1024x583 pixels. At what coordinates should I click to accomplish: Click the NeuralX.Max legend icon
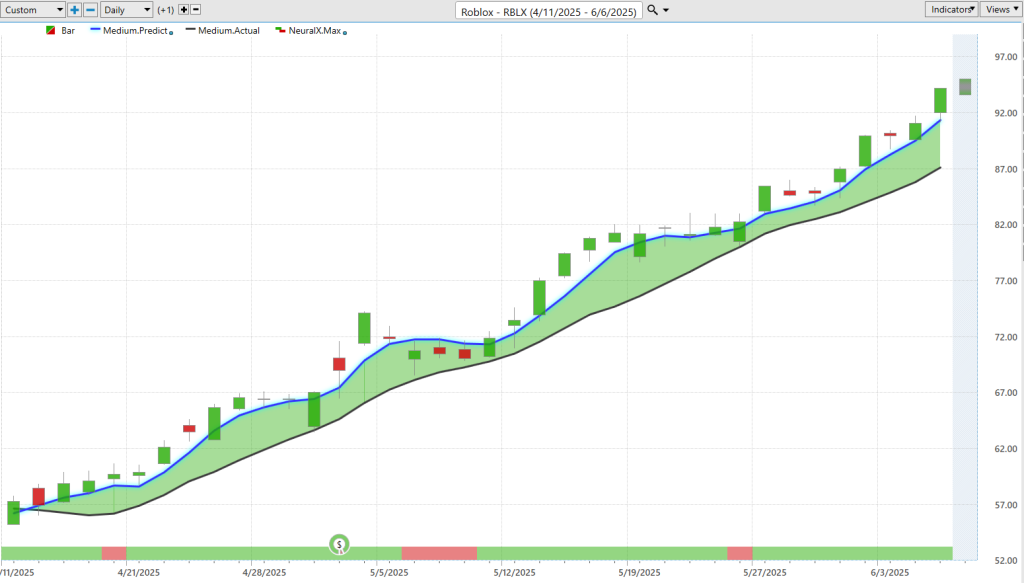(x=280, y=30)
